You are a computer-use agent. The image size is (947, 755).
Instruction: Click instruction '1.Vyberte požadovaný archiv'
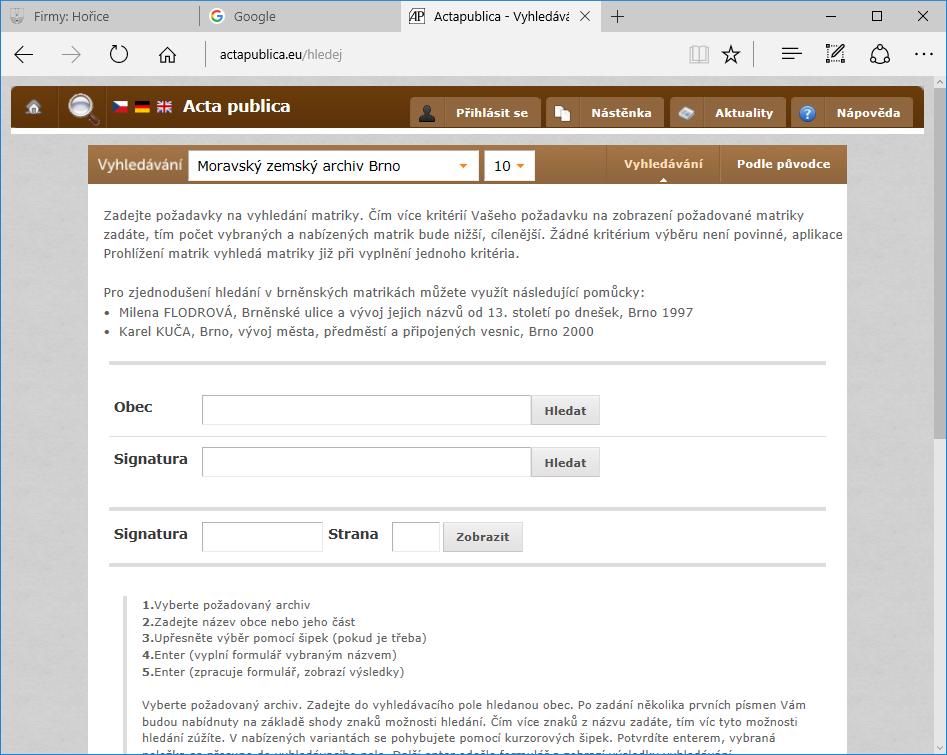226,605
